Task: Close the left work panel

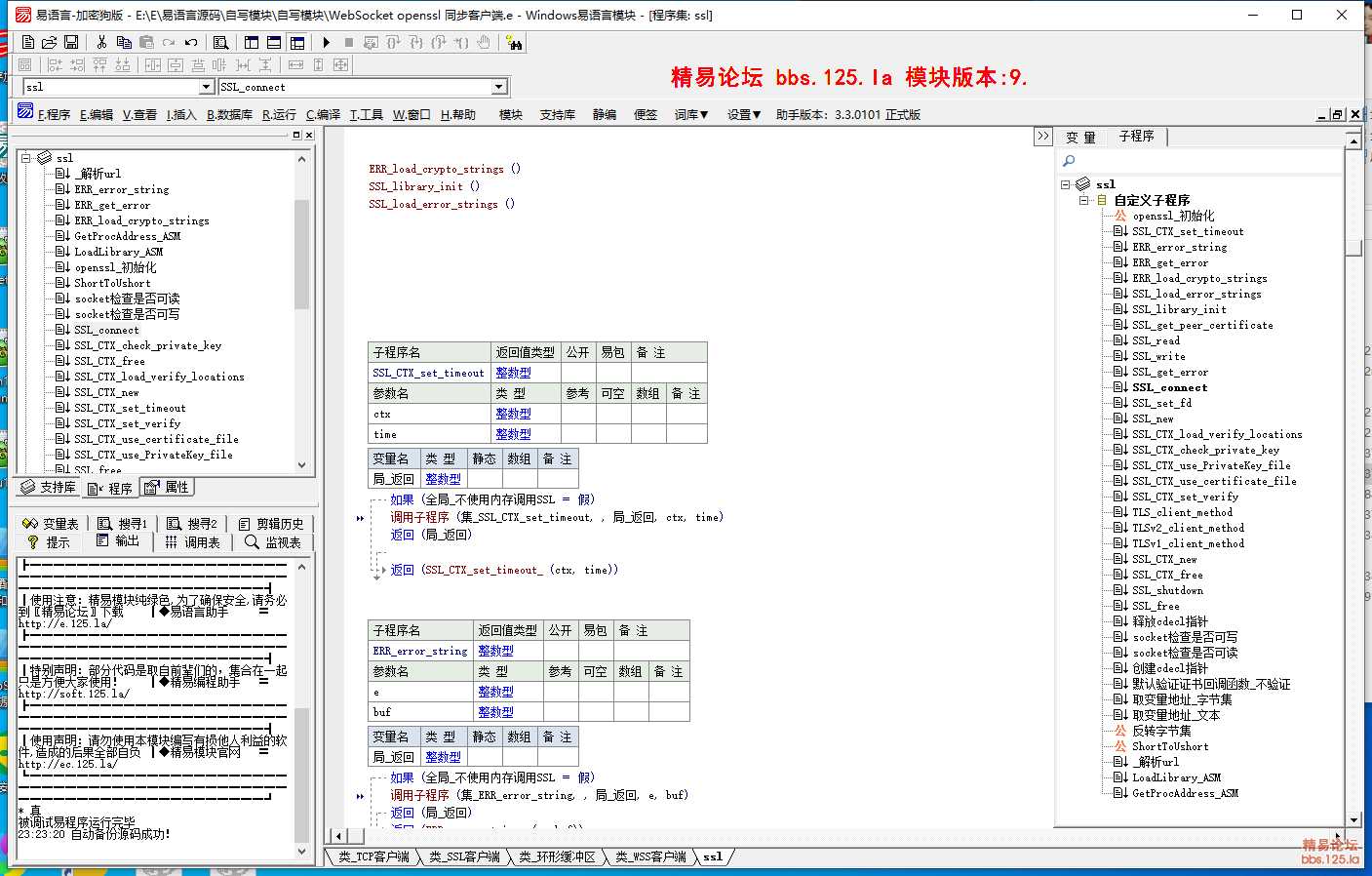Action: point(309,135)
